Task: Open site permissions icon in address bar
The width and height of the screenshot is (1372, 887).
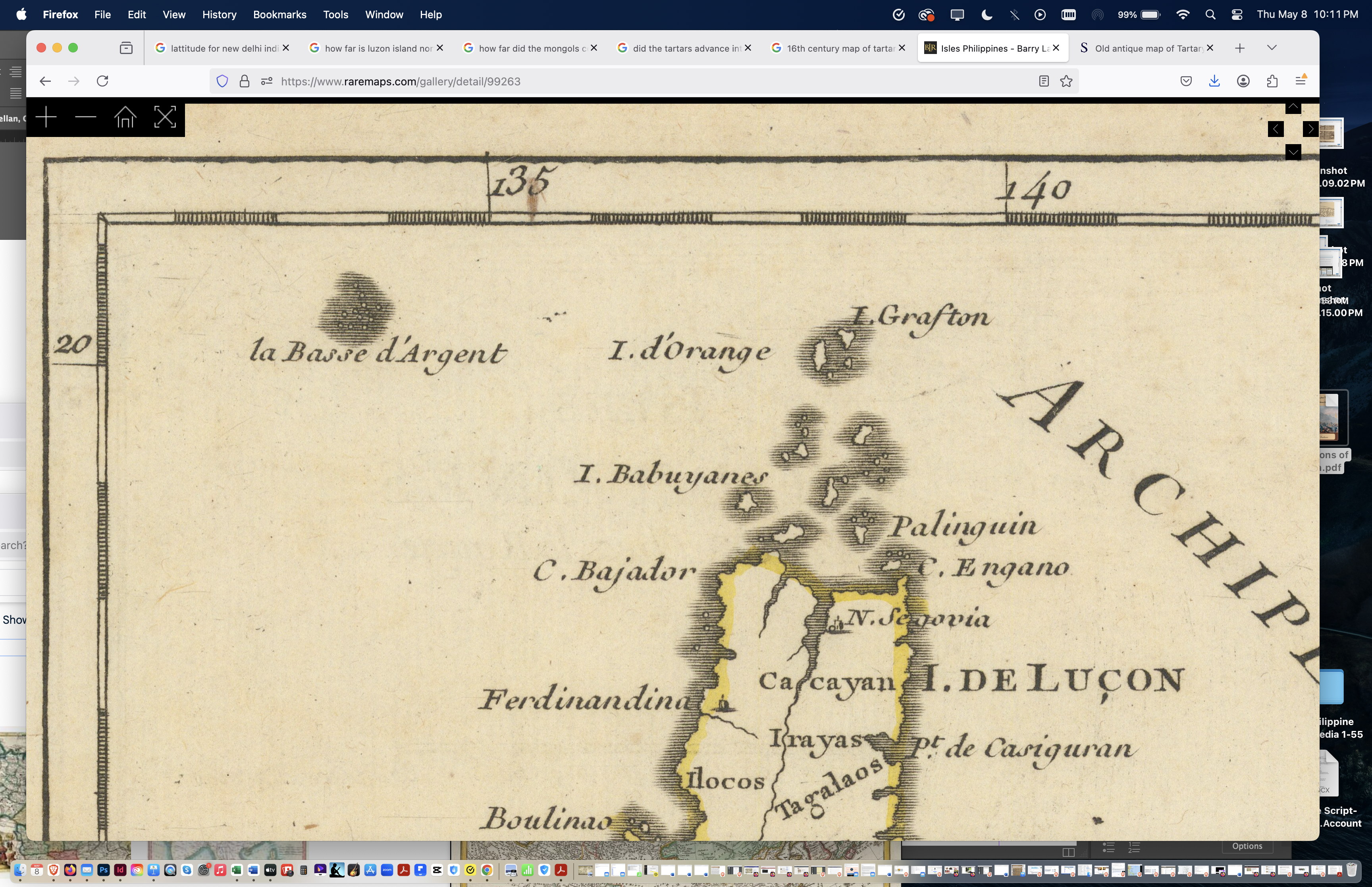Action: [x=266, y=81]
